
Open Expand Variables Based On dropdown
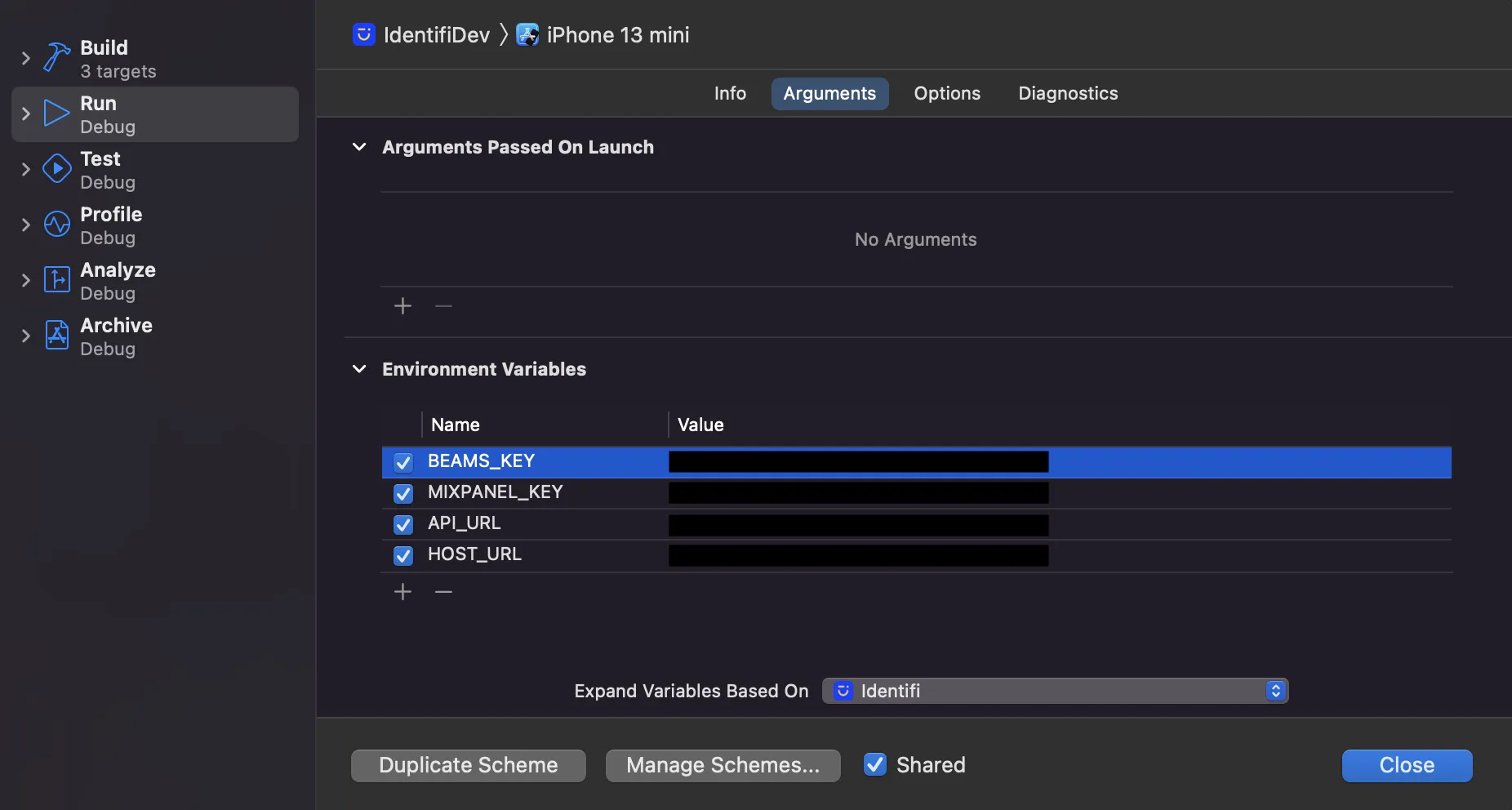[x=1055, y=691]
